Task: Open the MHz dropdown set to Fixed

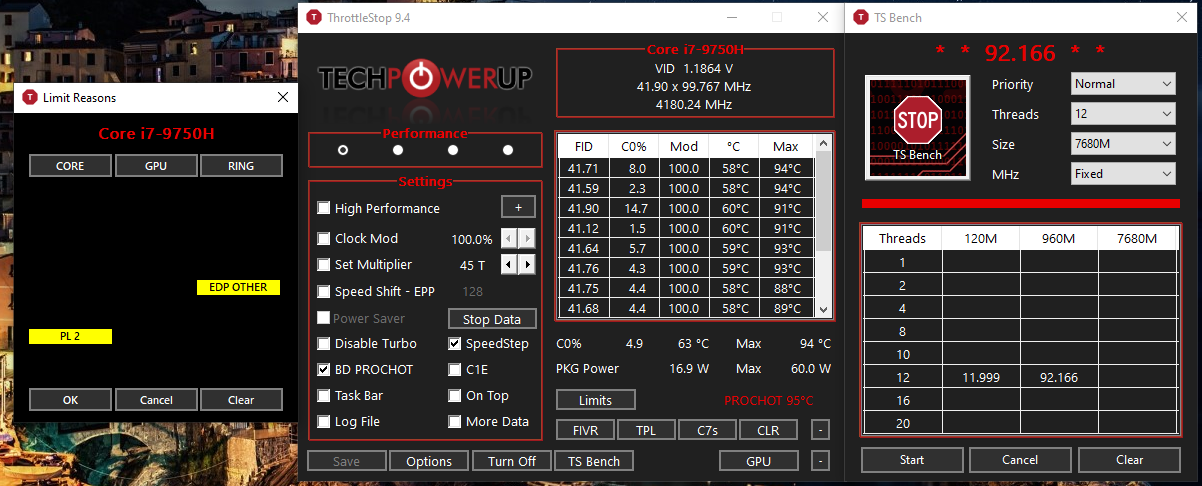Action: click(1123, 173)
